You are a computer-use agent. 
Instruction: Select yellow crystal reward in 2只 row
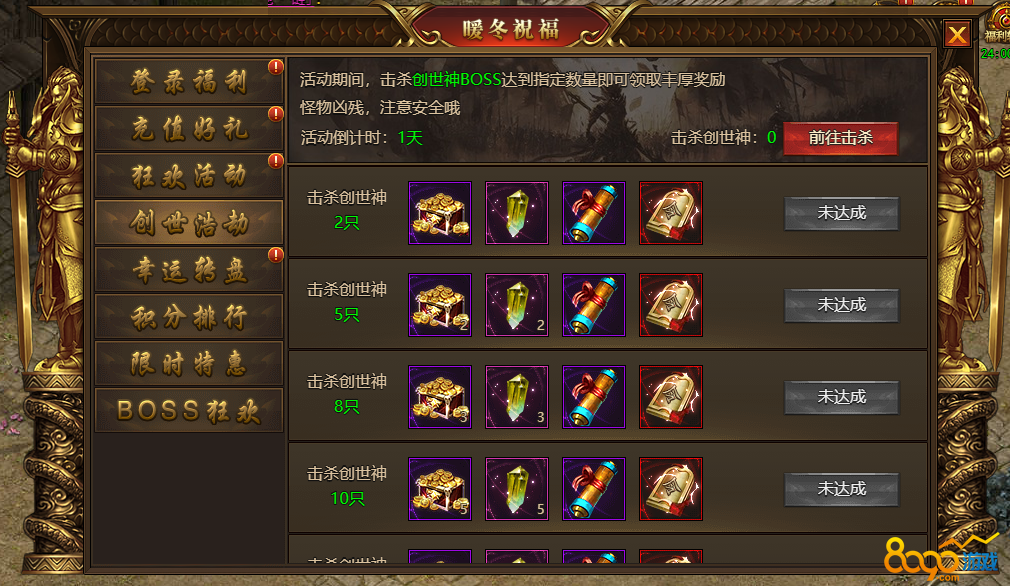517,213
